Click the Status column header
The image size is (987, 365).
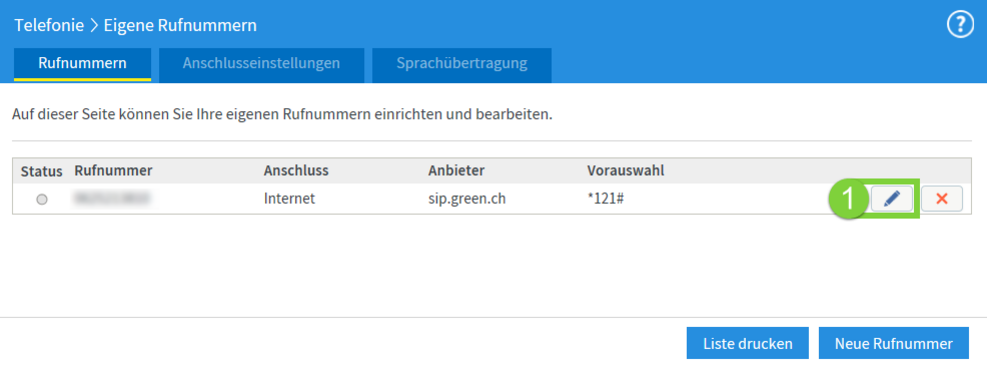[x=42, y=171]
